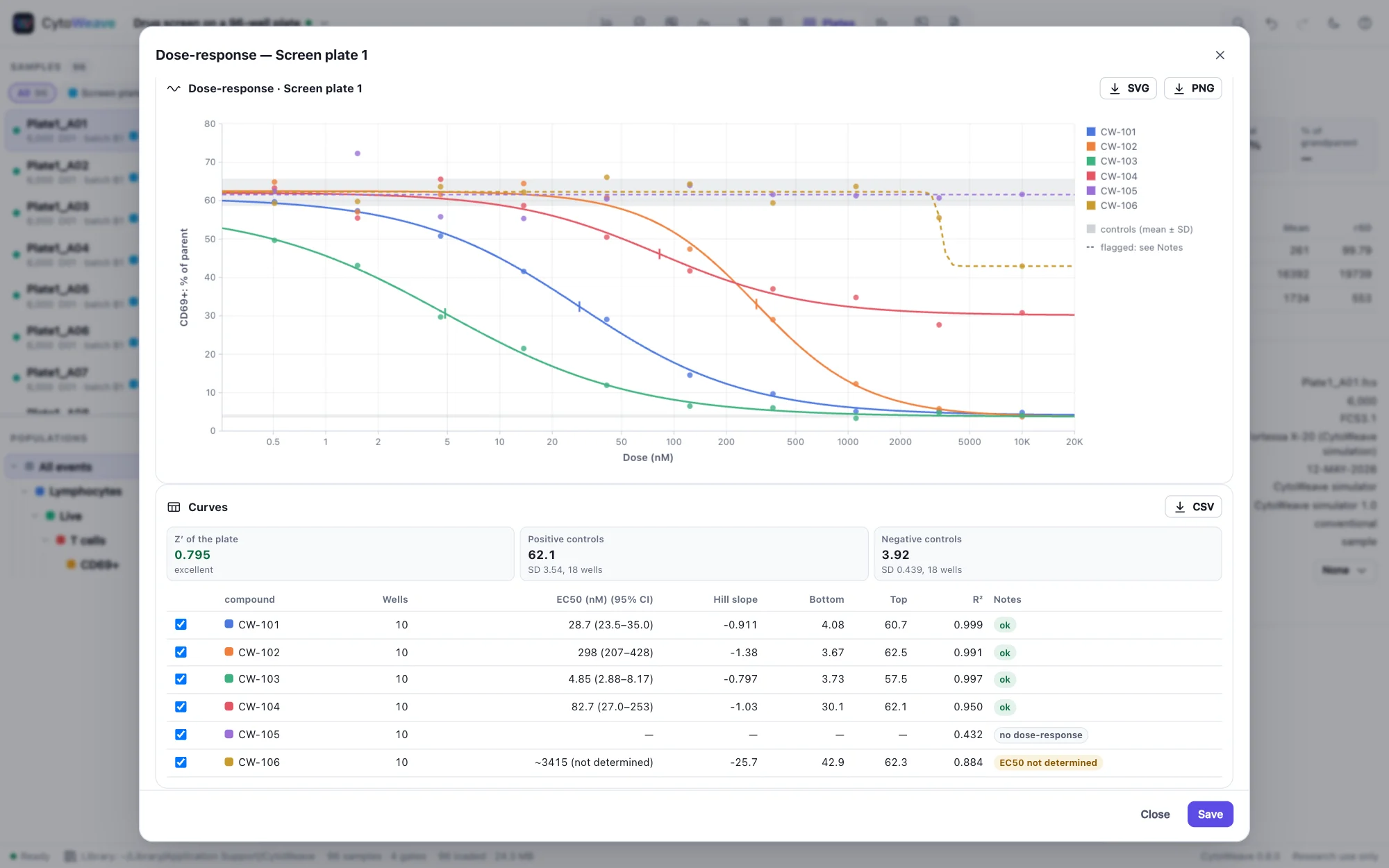Export the Curves table as CSV

click(x=1193, y=507)
